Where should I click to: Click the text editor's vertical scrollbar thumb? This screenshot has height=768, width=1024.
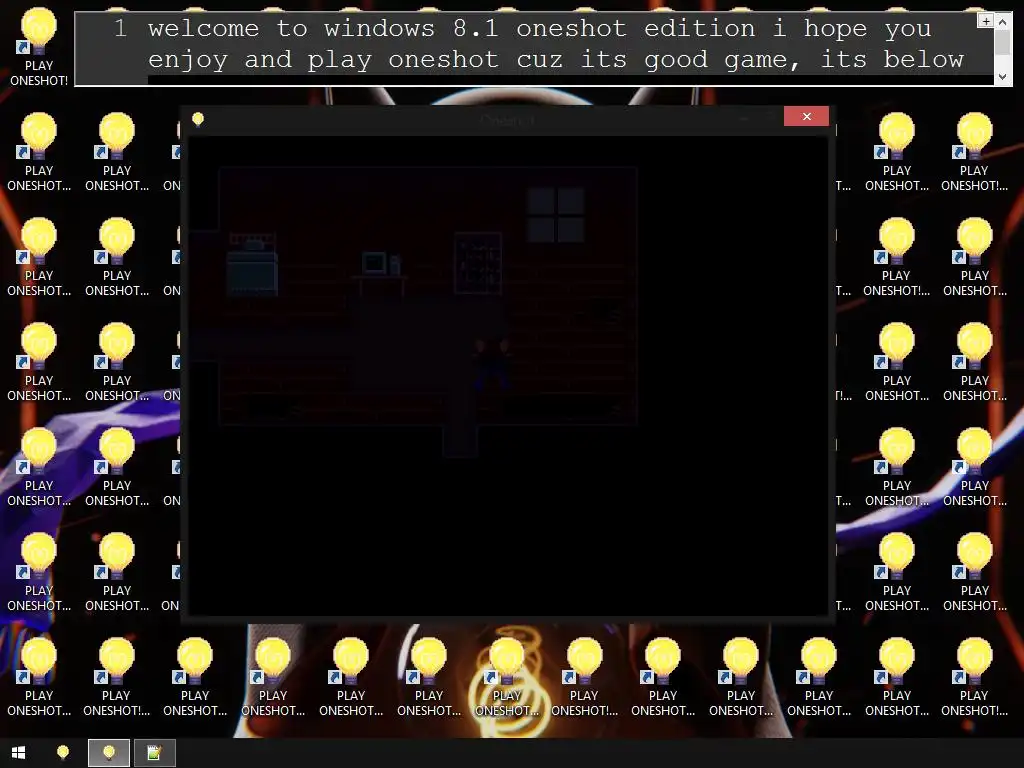[1002, 42]
